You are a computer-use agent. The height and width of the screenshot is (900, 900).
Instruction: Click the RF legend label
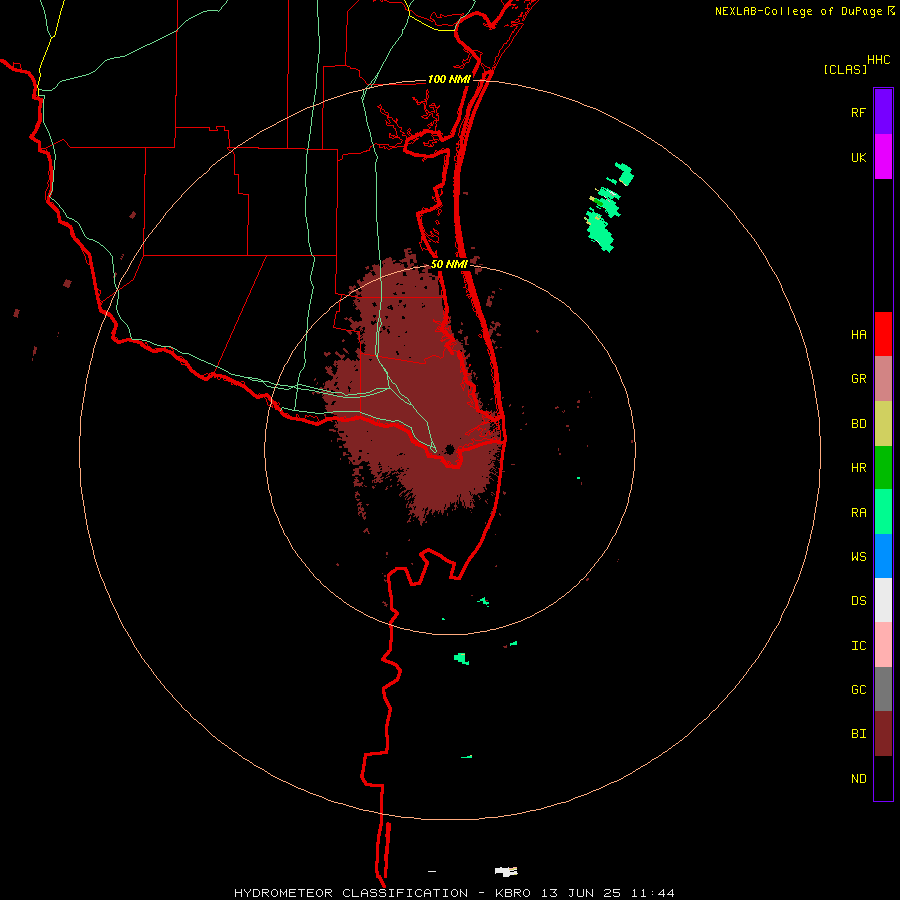click(858, 112)
